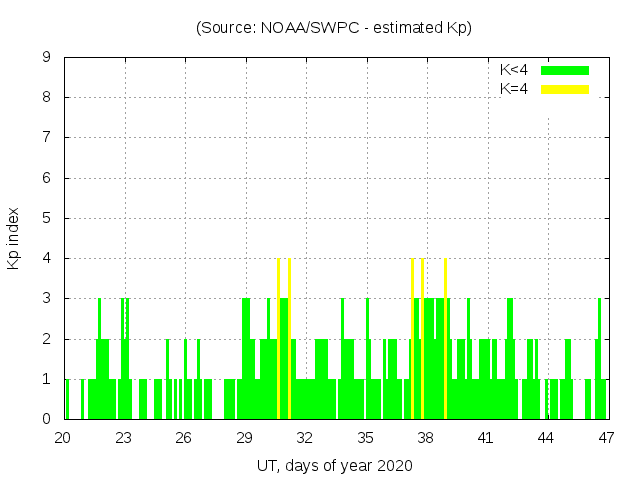Click the K<4 legend text label
Image resolution: width=640 pixels, height=480 pixels.
514,70
